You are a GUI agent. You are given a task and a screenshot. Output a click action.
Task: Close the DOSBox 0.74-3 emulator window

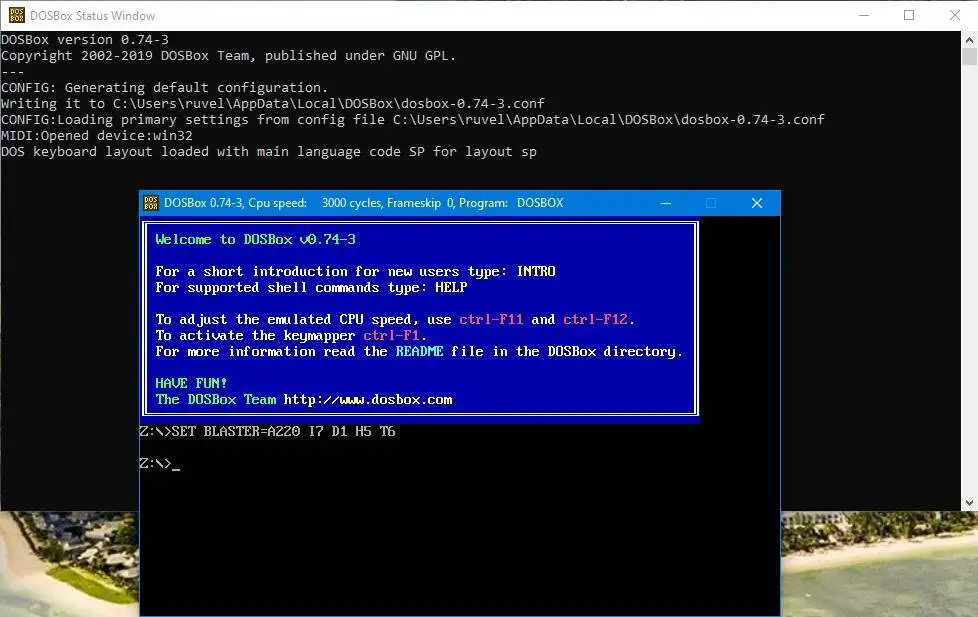[x=757, y=203]
